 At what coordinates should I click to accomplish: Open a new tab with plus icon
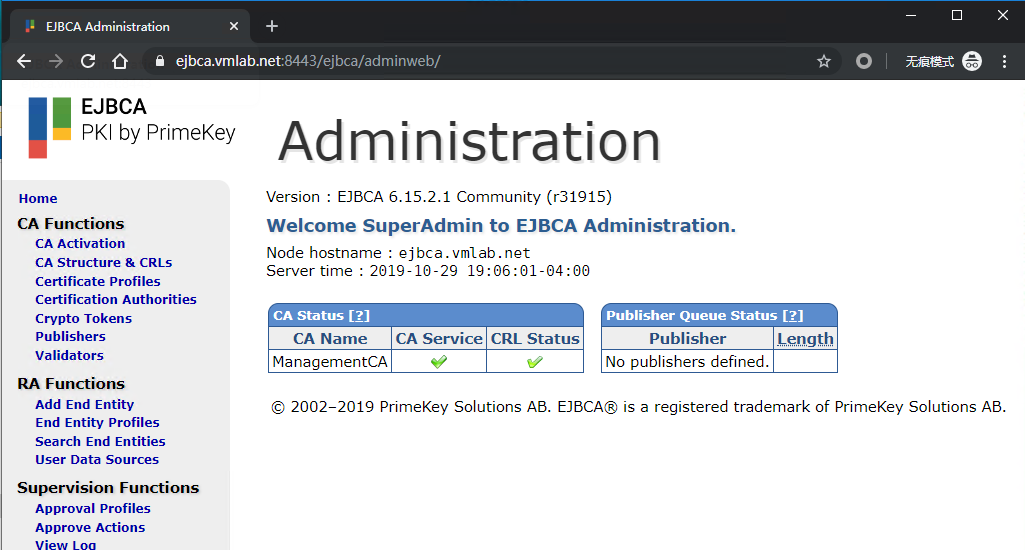272,26
